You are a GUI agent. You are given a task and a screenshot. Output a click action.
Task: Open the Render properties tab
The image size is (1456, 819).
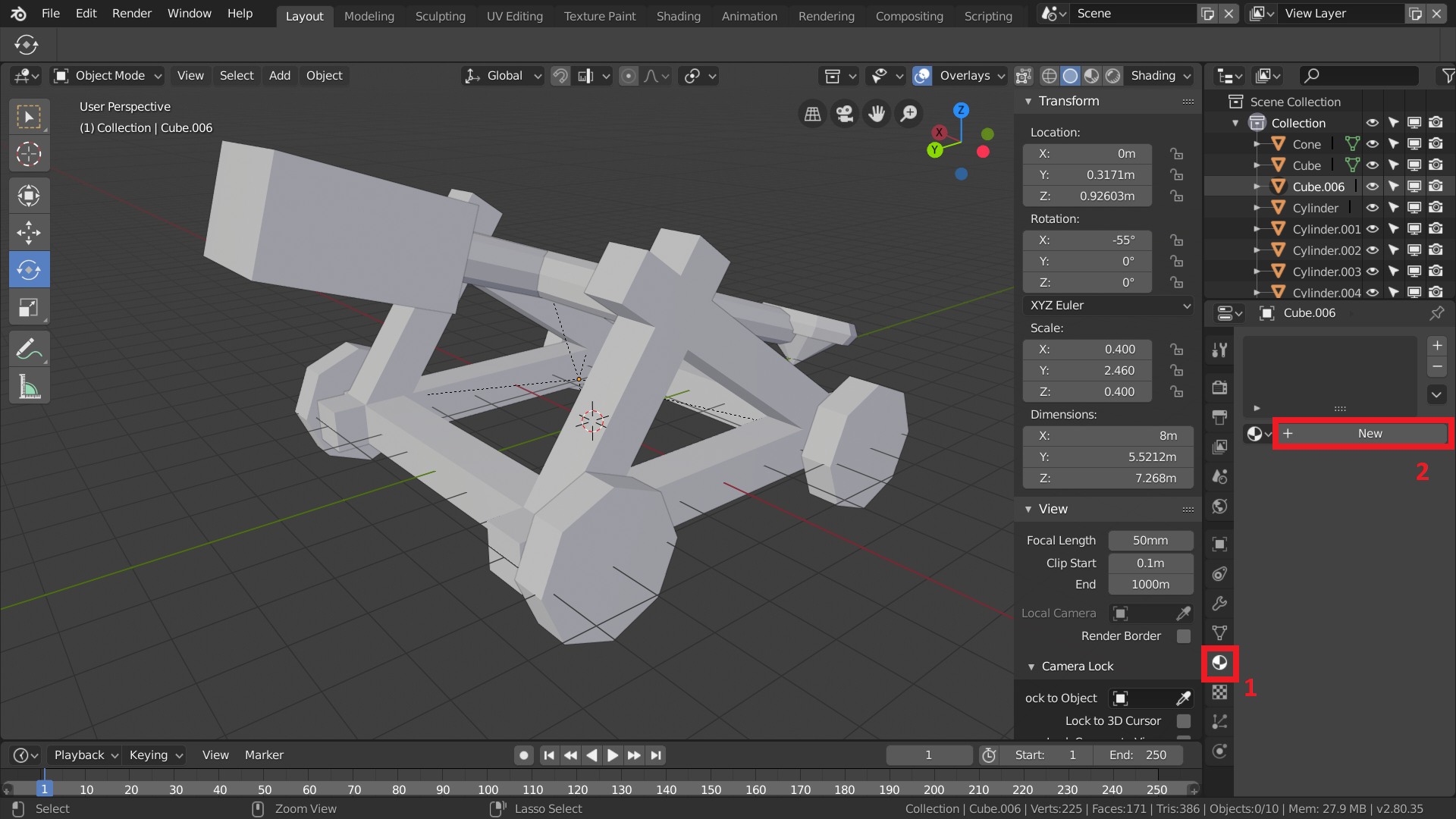tap(1219, 388)
